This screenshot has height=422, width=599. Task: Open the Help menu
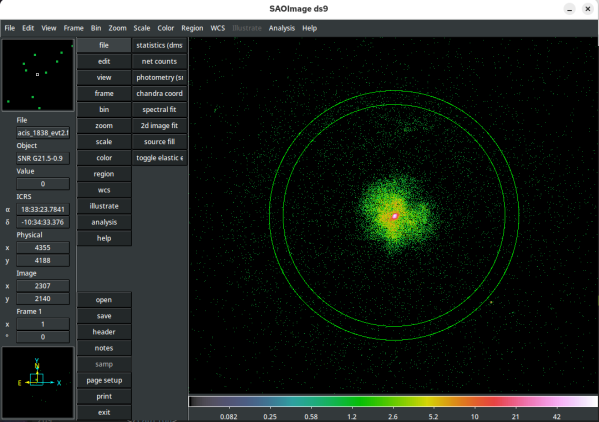[x=309, y=28]
